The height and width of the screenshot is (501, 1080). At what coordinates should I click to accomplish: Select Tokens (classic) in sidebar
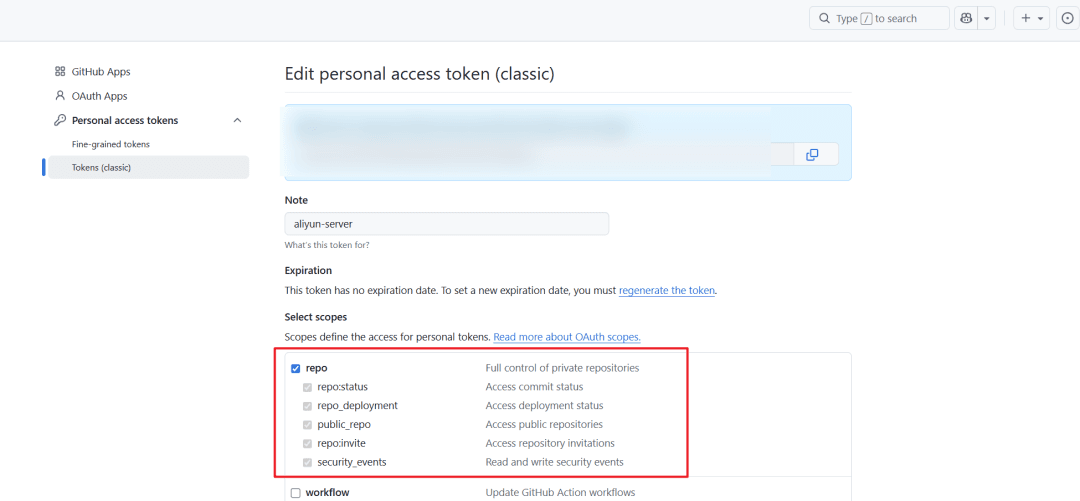[x=101, y=167]
